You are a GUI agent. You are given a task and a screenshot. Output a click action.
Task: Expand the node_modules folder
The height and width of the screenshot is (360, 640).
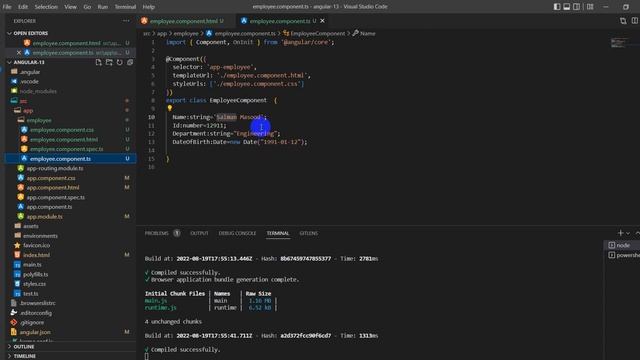[x=38, y=91]
